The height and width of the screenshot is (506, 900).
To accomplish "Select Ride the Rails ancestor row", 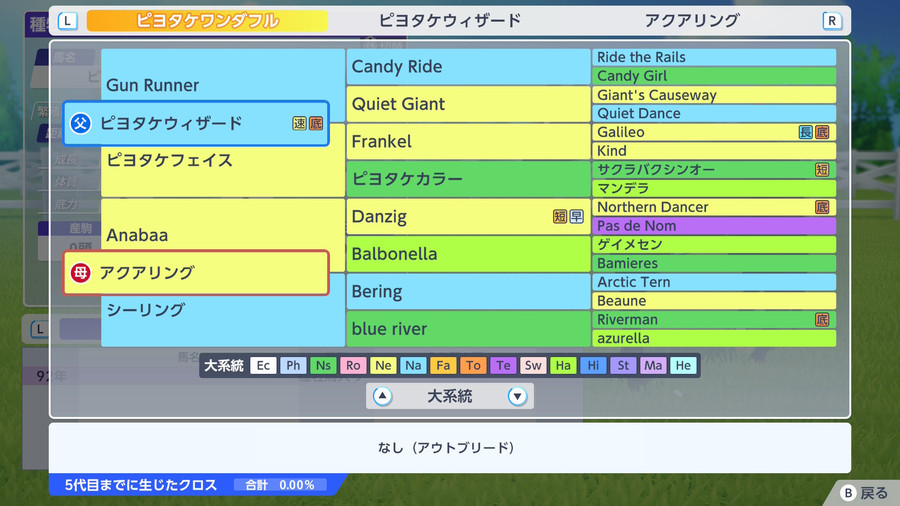I will tap(714, 57).
